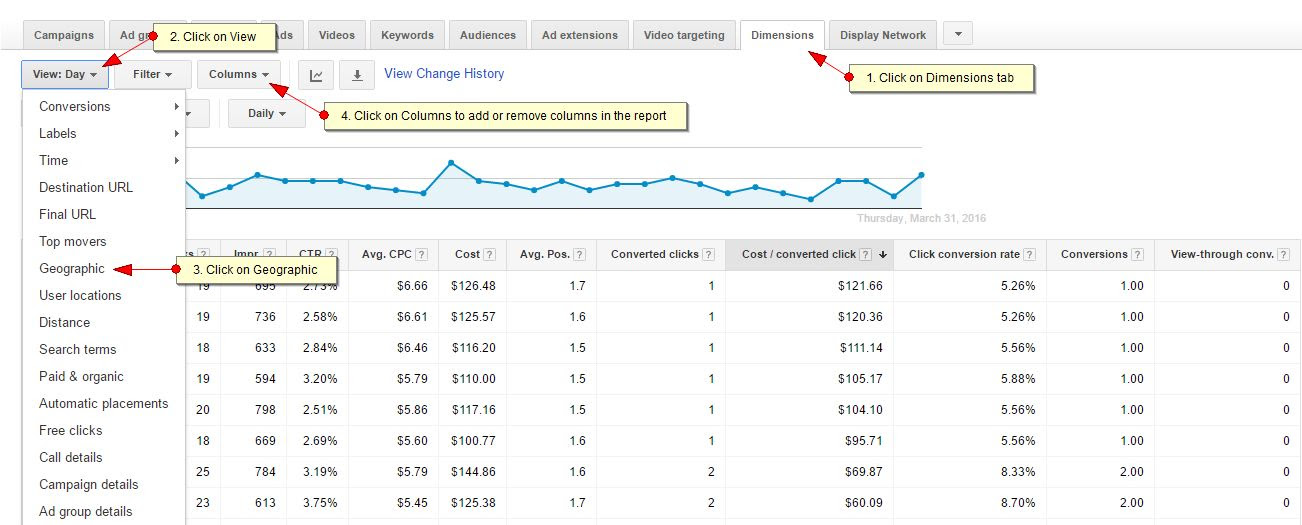Click the 3.75% CTR cell
The width and height of the screenshot is (1302, 525).
(316, 503)
